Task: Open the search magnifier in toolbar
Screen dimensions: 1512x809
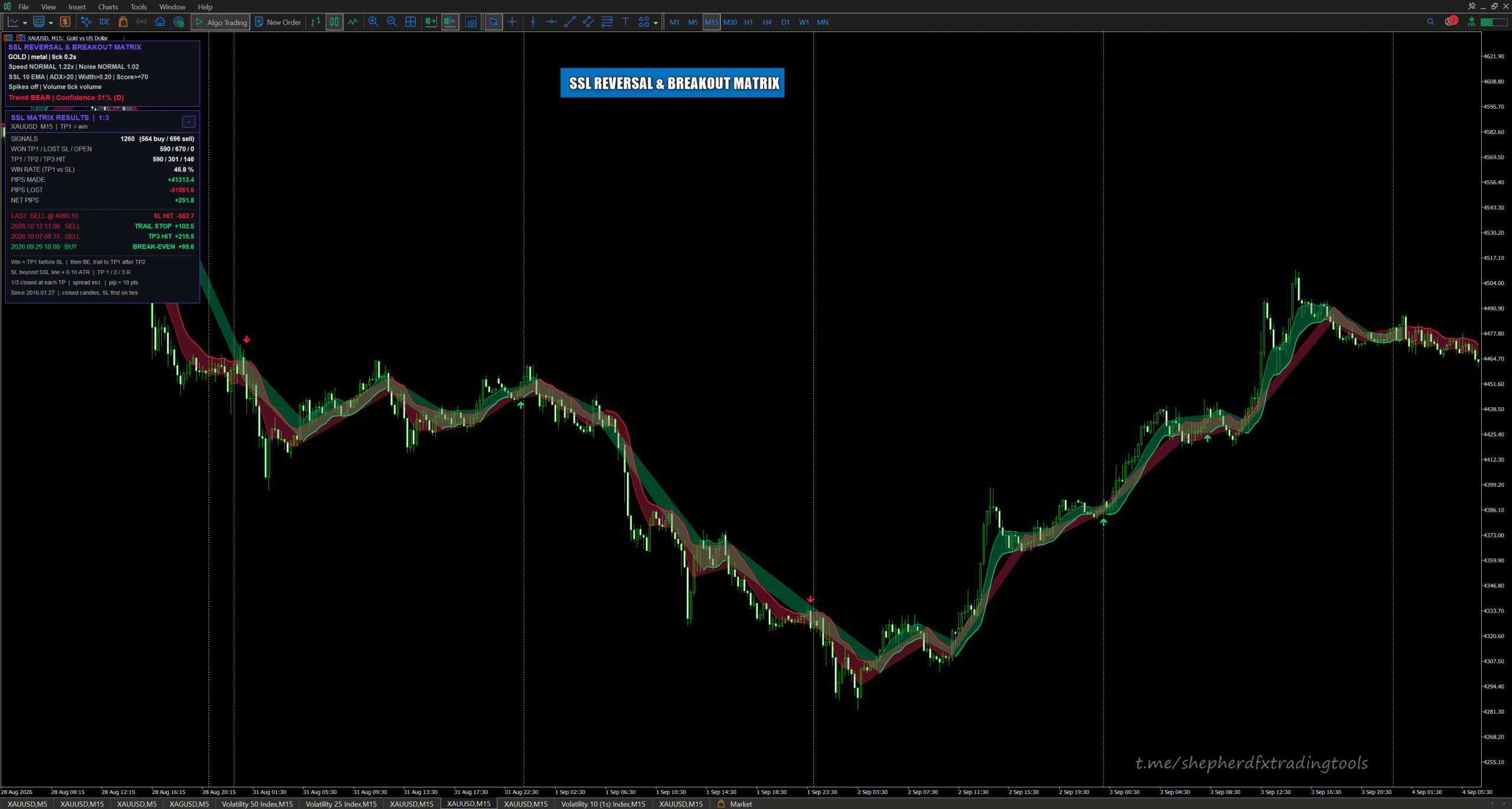Action: tap(1430, 22)
